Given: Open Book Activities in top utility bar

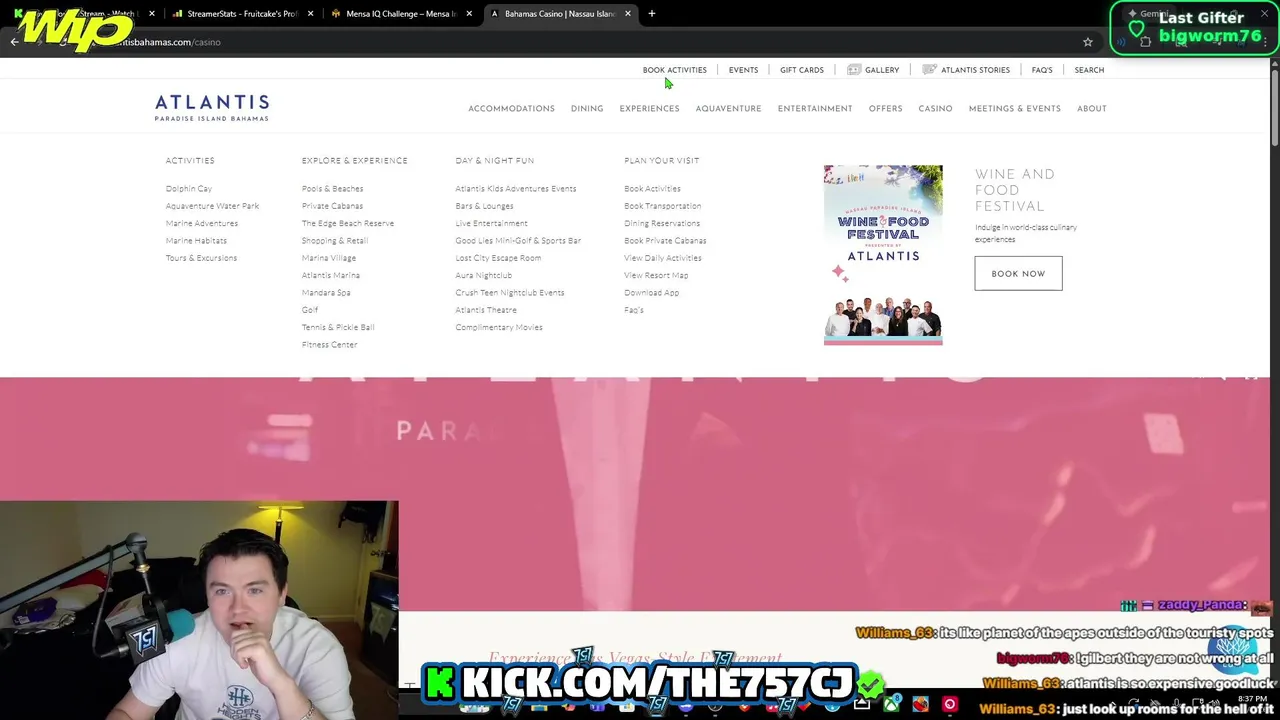Looking at the screenshot, I should [675, 70].
